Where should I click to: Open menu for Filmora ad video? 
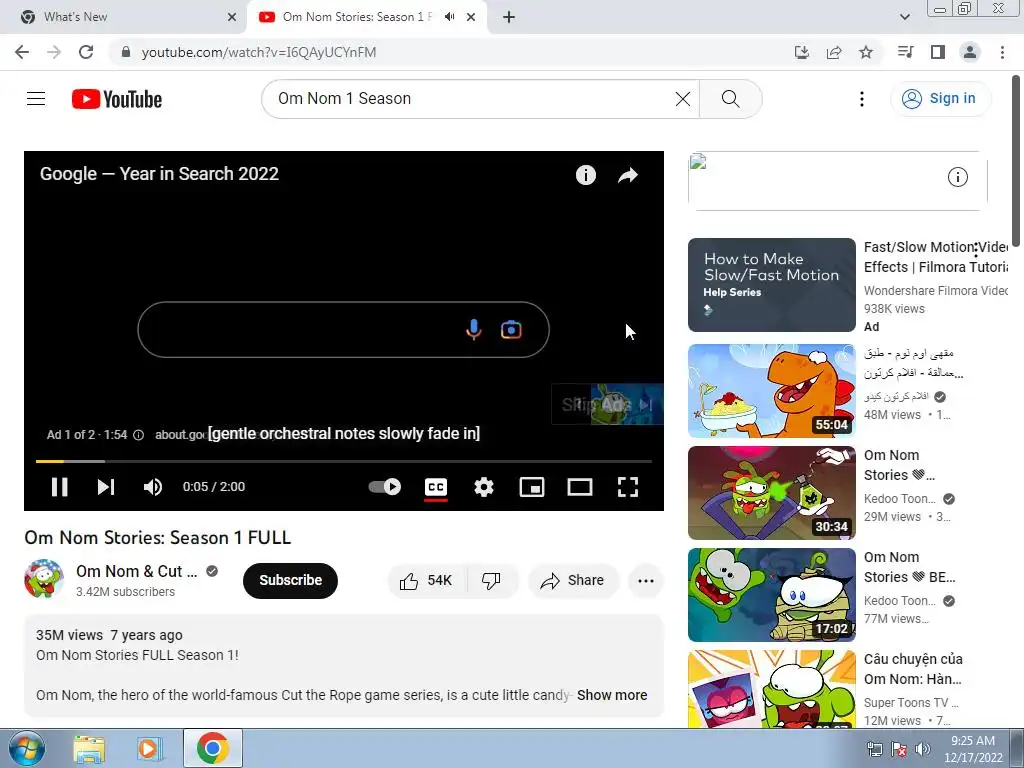point(976,249)
